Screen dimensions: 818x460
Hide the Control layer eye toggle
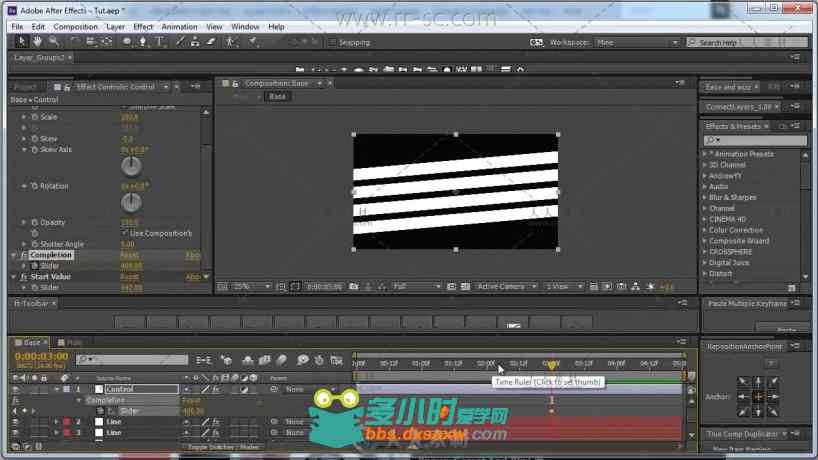[16, 389]
